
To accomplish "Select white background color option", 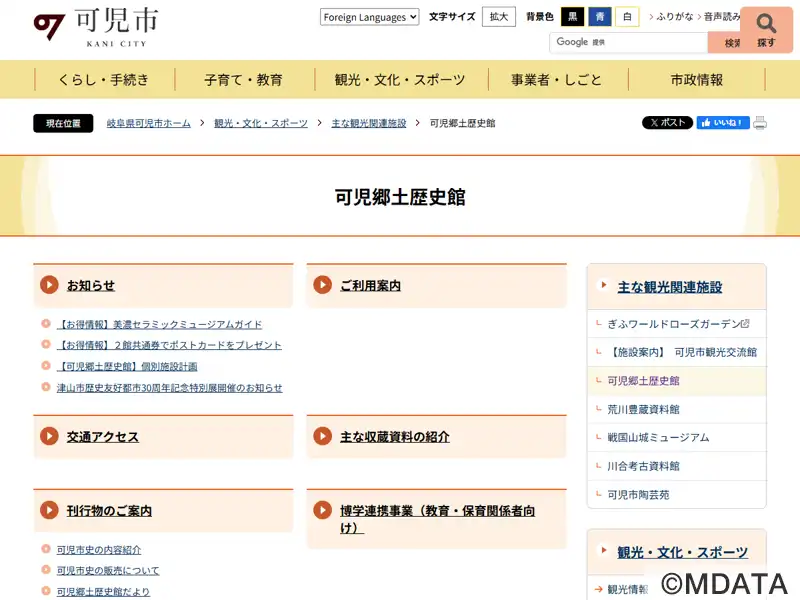I will coord(627,17).
